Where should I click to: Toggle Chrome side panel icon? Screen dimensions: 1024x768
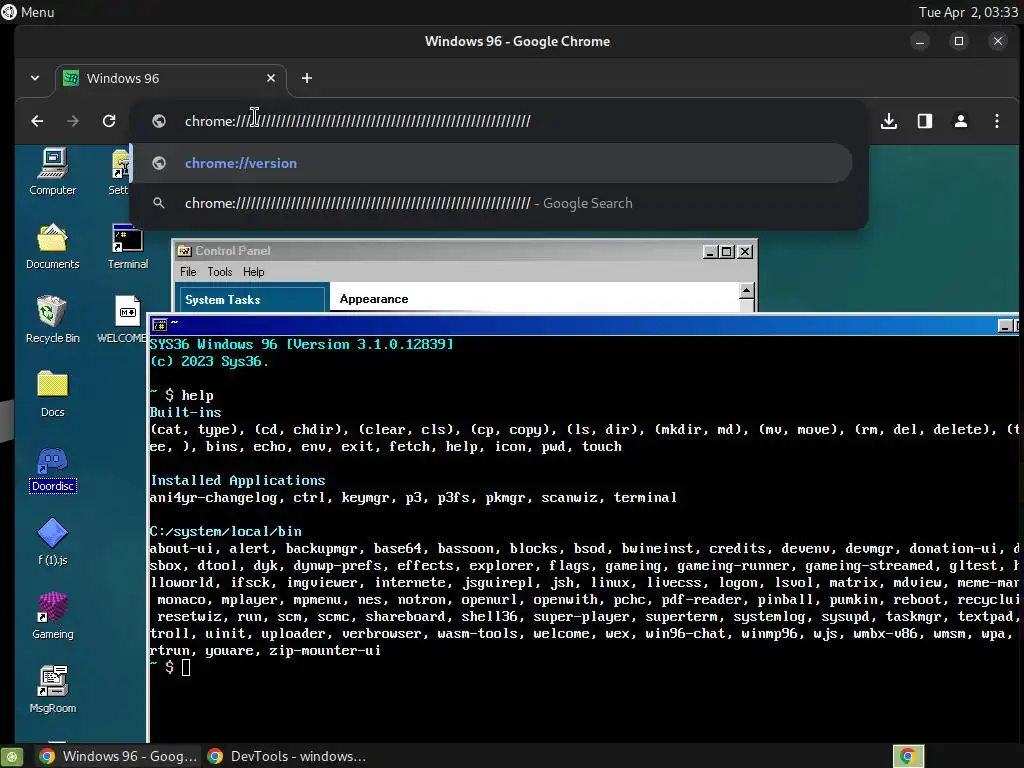[x=925, y=121]
